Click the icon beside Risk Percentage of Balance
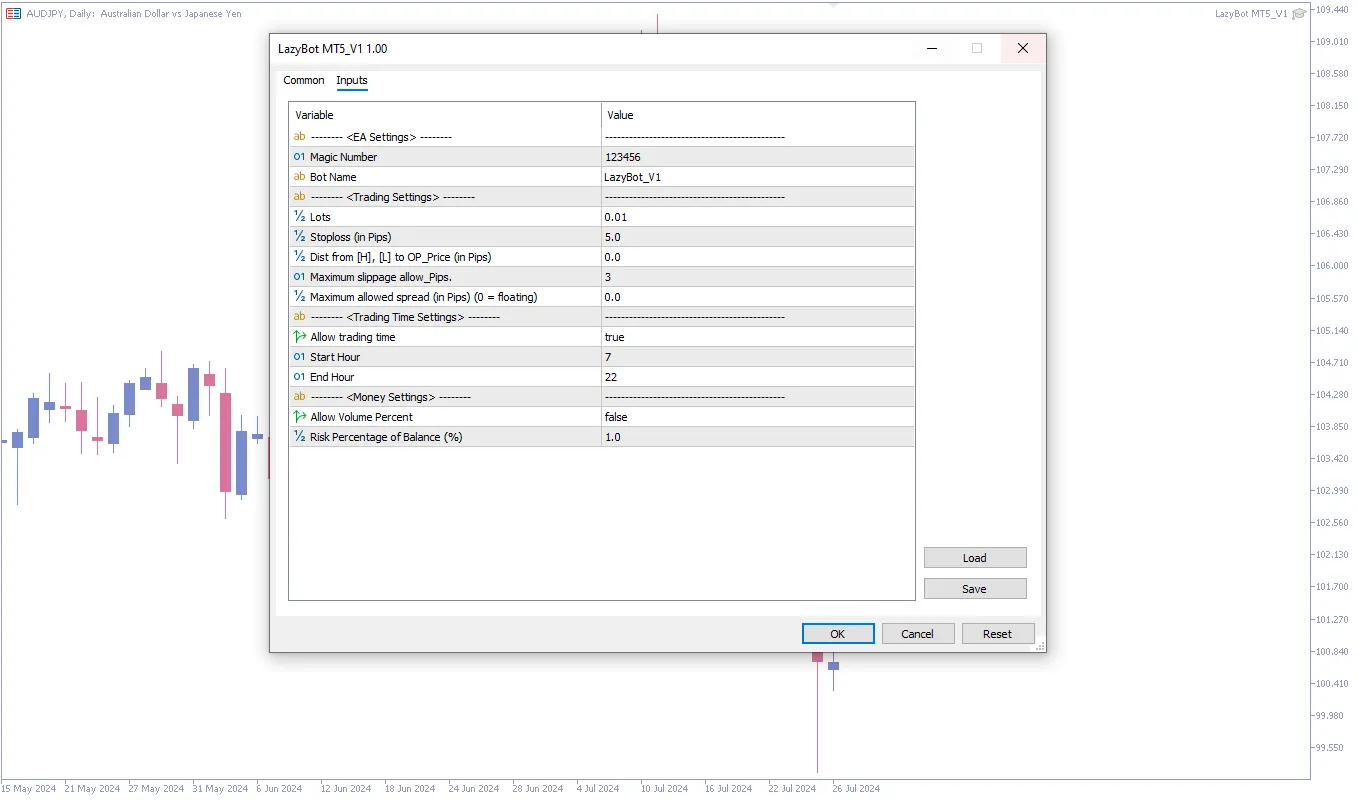Screen dimensions: 1358x800 299,437
